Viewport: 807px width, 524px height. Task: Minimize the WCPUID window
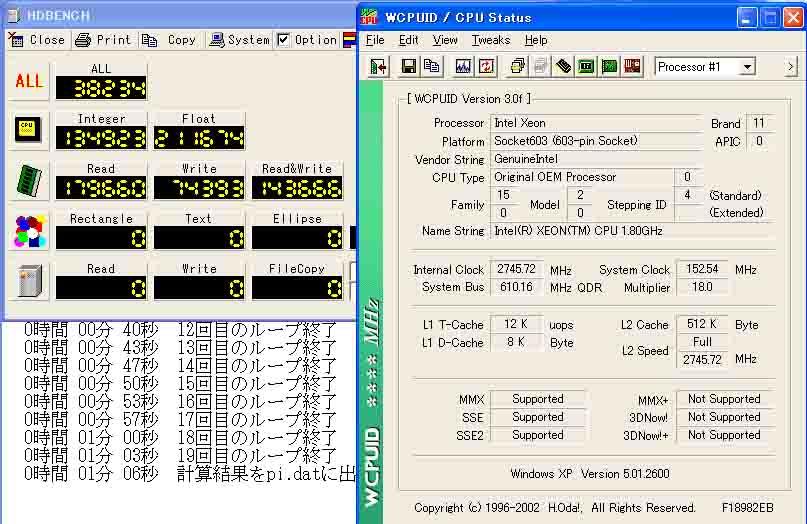[x=747, y=18]
